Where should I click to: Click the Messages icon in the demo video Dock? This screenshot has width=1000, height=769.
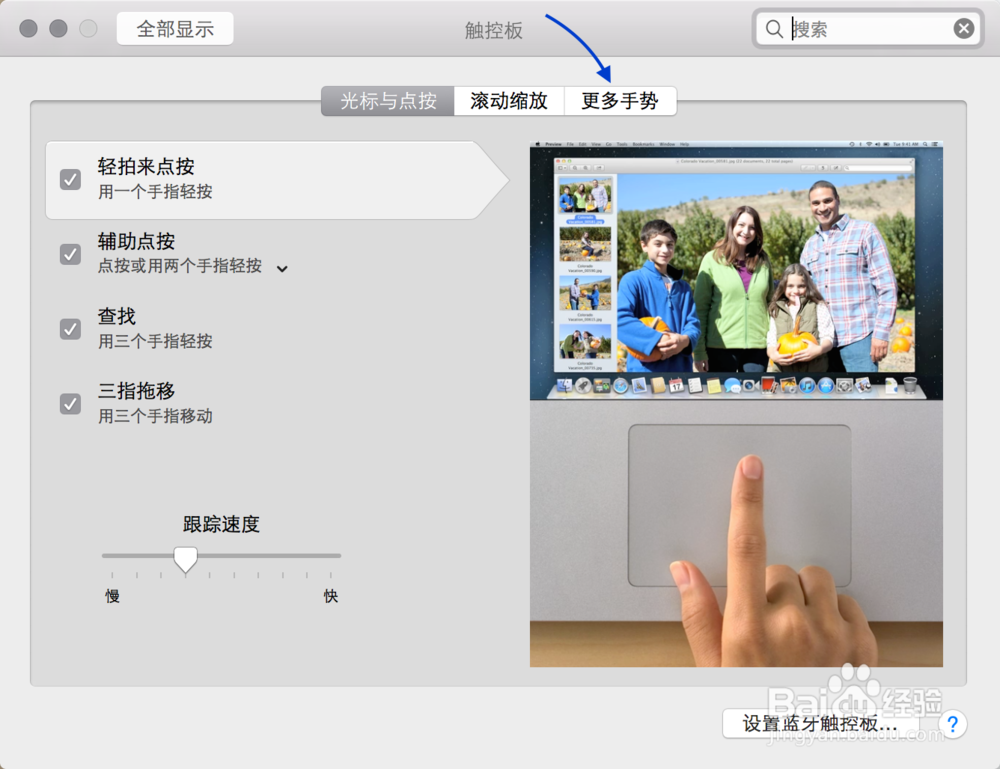coord(731,384)
